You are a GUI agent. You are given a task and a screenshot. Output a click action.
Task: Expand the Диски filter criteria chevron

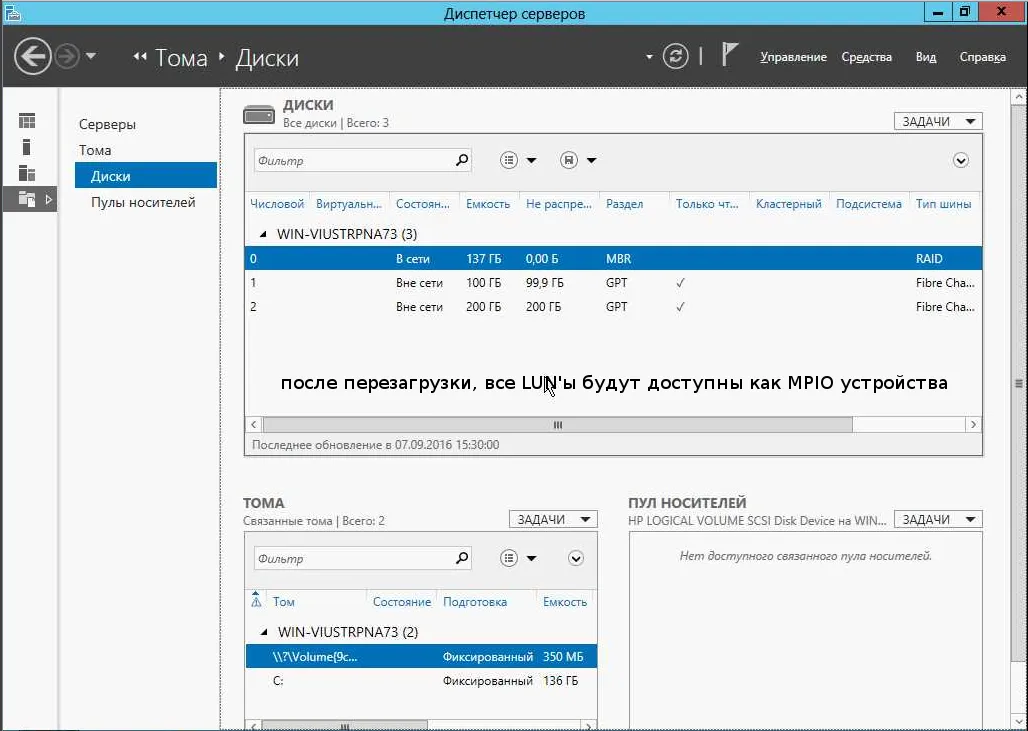point(960,160)
